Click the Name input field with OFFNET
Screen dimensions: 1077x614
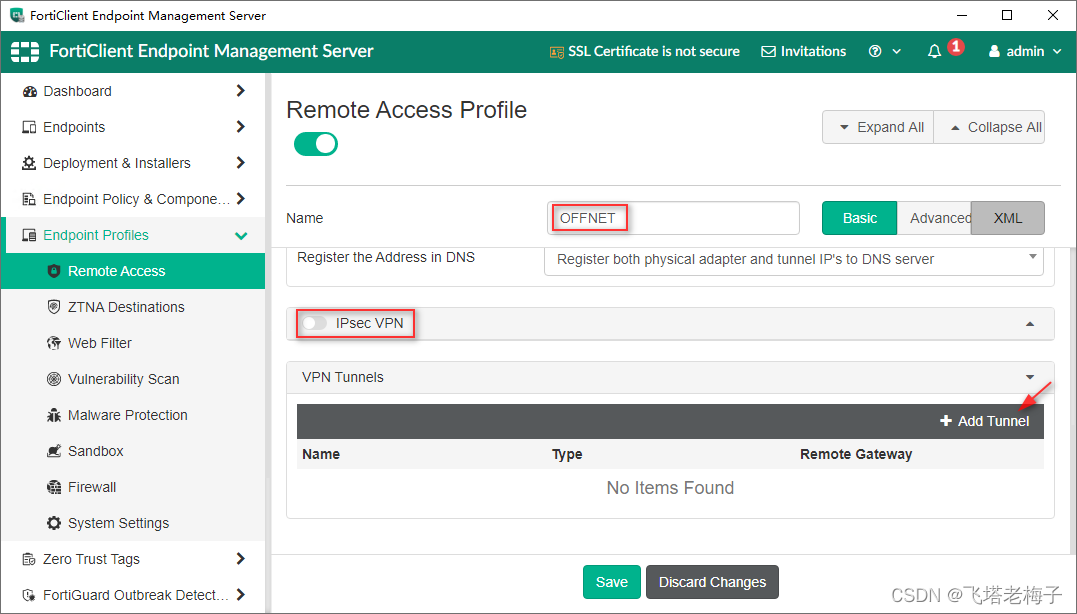coord(673,218)
